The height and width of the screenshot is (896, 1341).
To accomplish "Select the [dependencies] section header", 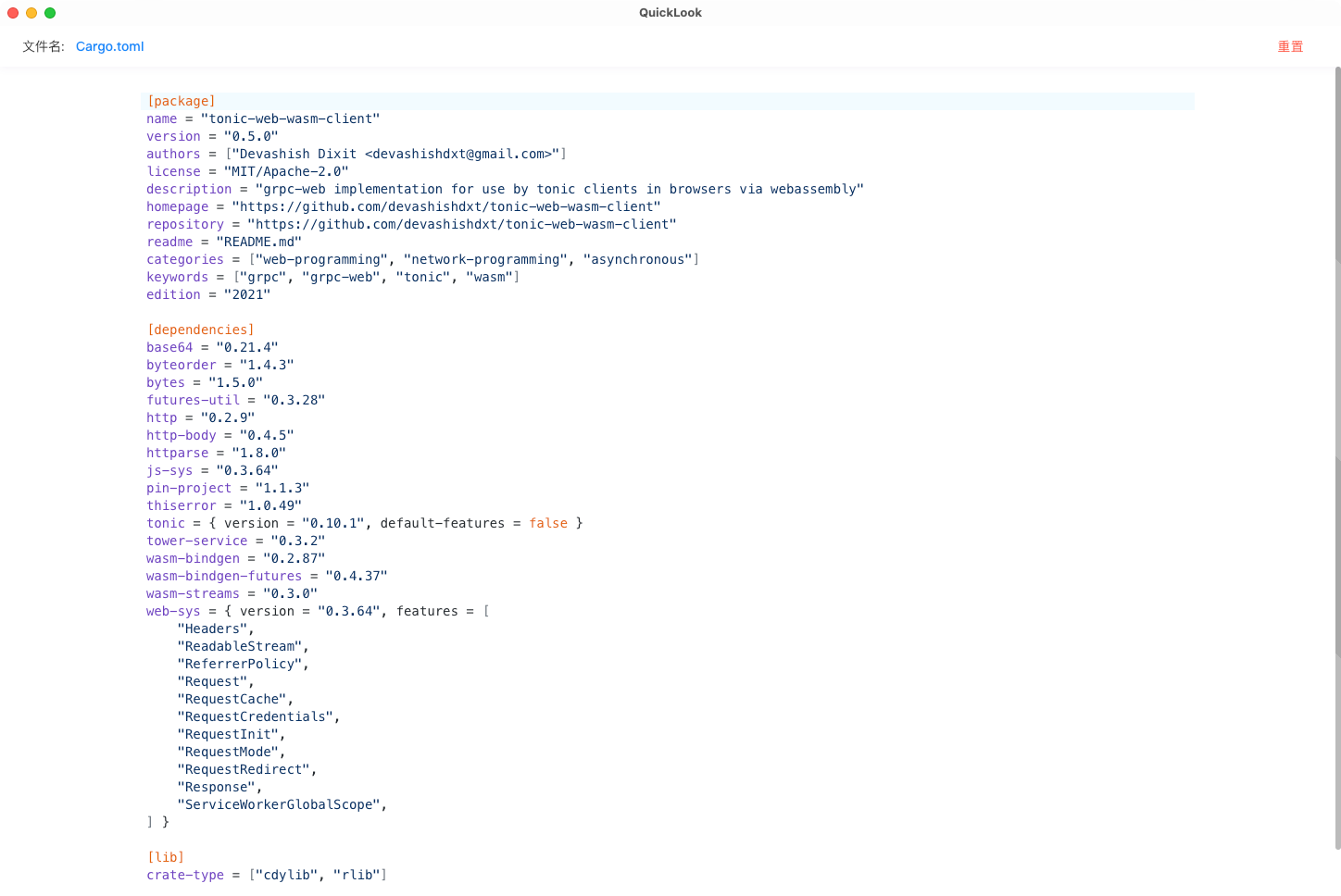I will (x=201, y=330).
